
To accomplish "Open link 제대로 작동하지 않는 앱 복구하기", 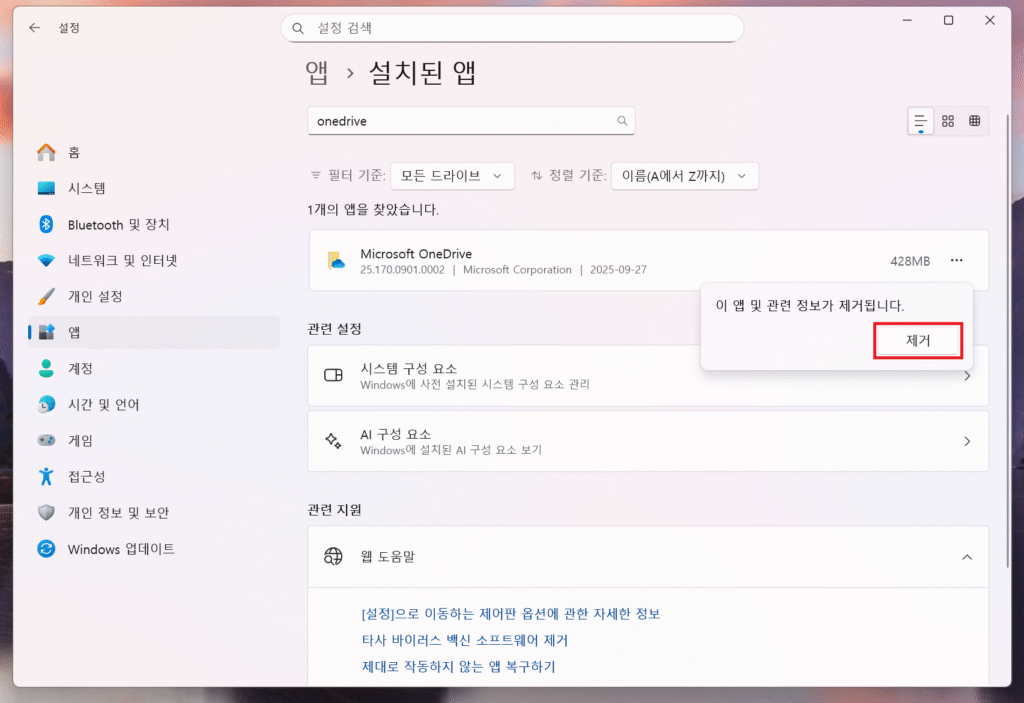I will (x=458, y=666).
